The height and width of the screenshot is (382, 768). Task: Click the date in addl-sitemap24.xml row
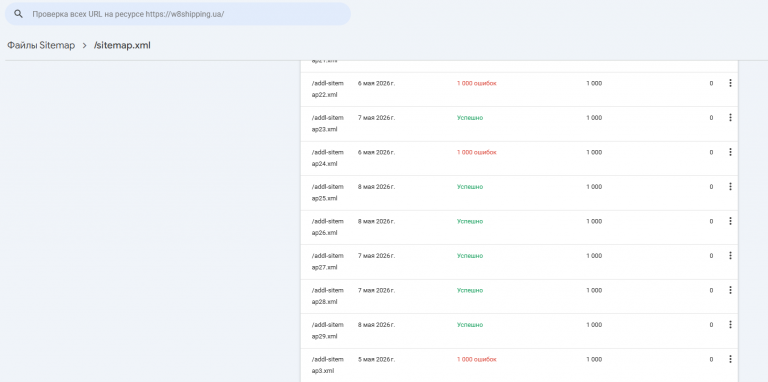pos(376,152)
